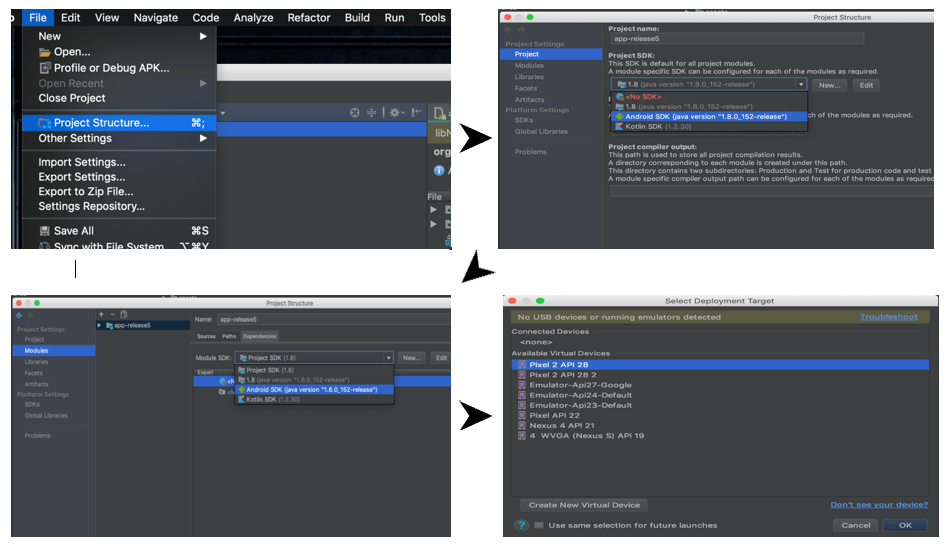Click the Project name field with 'app-release5'
951x549 pixels.
click(x=737, y=39)
